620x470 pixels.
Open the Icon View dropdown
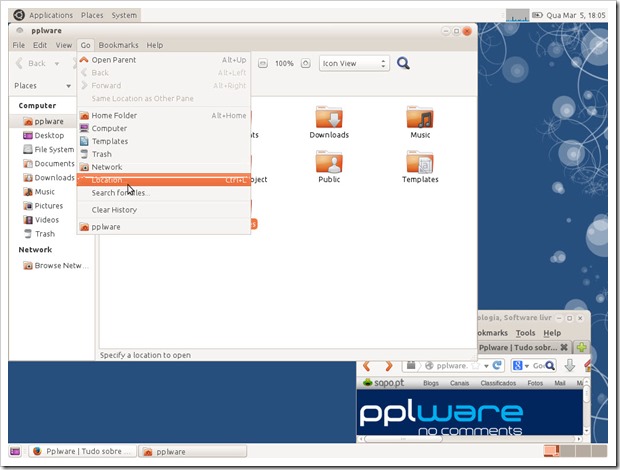[x=354, y=63]
